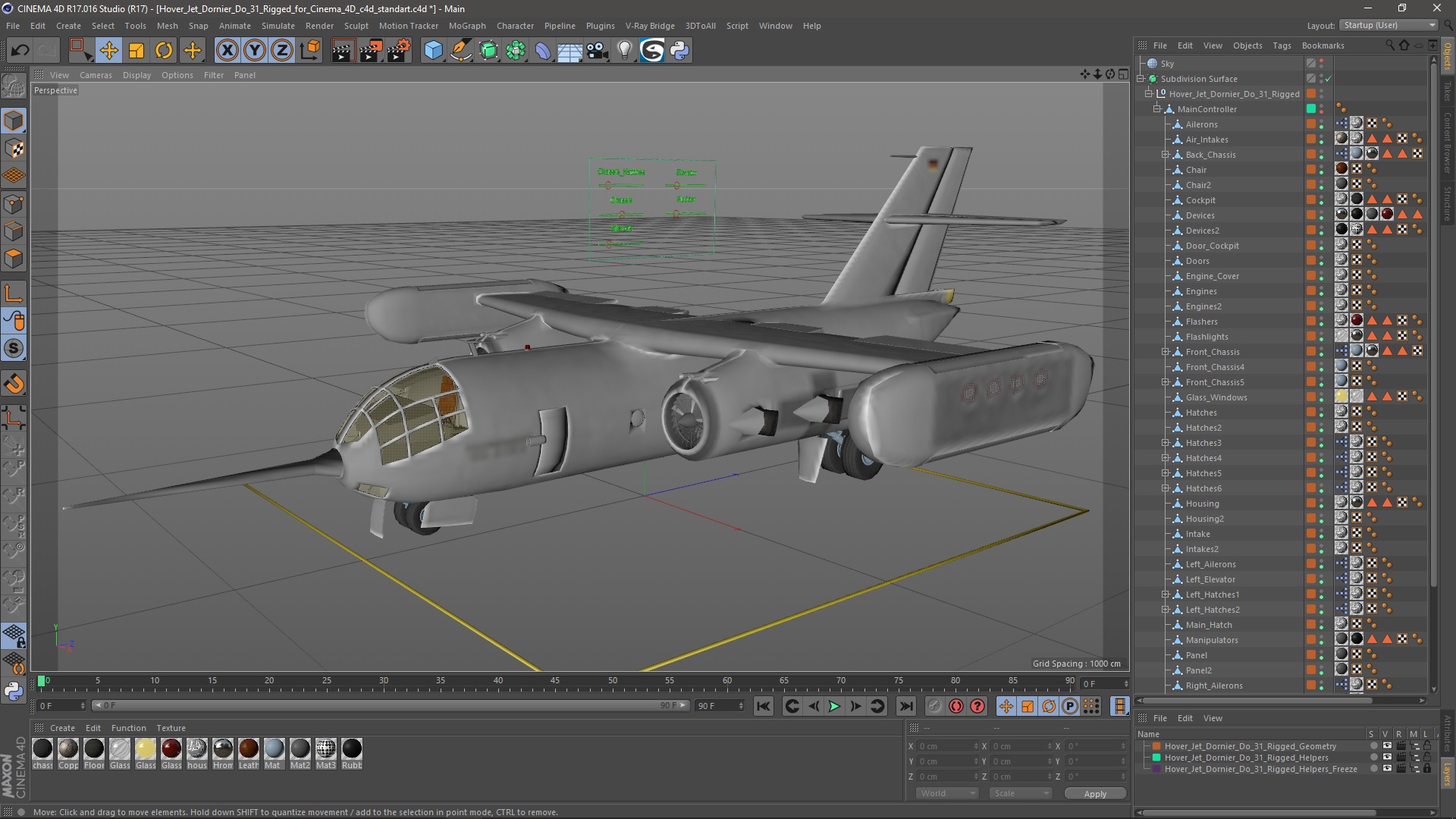Open the File menu
This screenshot has height=819, width=1456.
[13, 26]
